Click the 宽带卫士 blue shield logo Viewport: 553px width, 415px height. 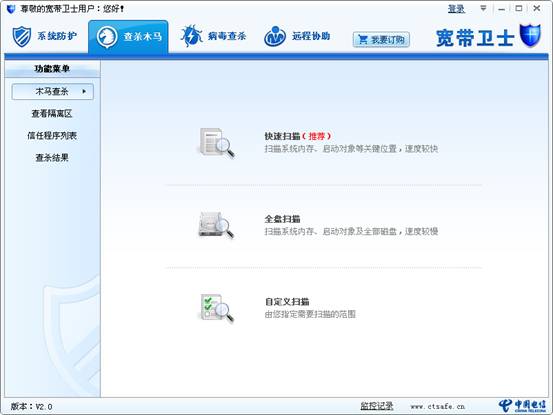point(530,35)
